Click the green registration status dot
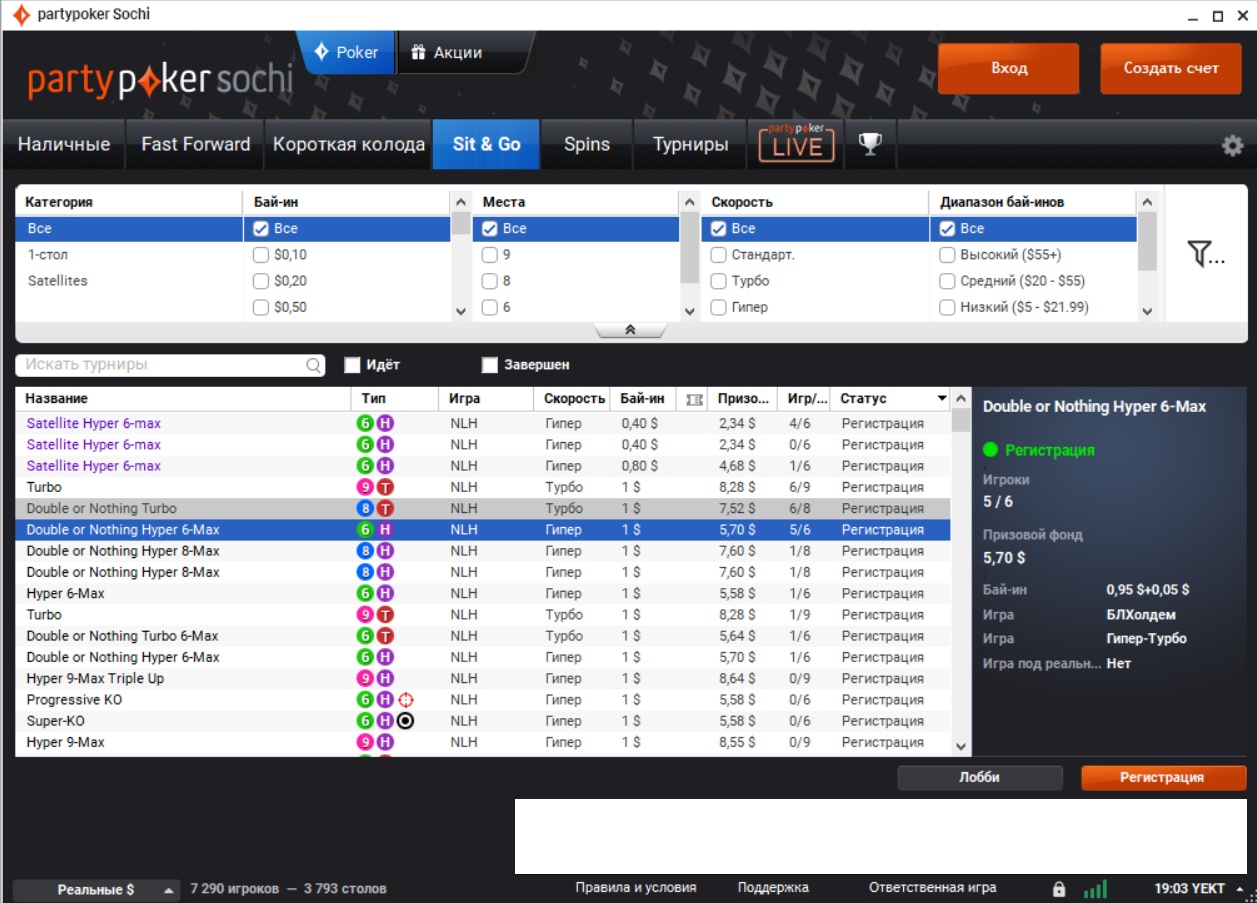 (991, 450)
